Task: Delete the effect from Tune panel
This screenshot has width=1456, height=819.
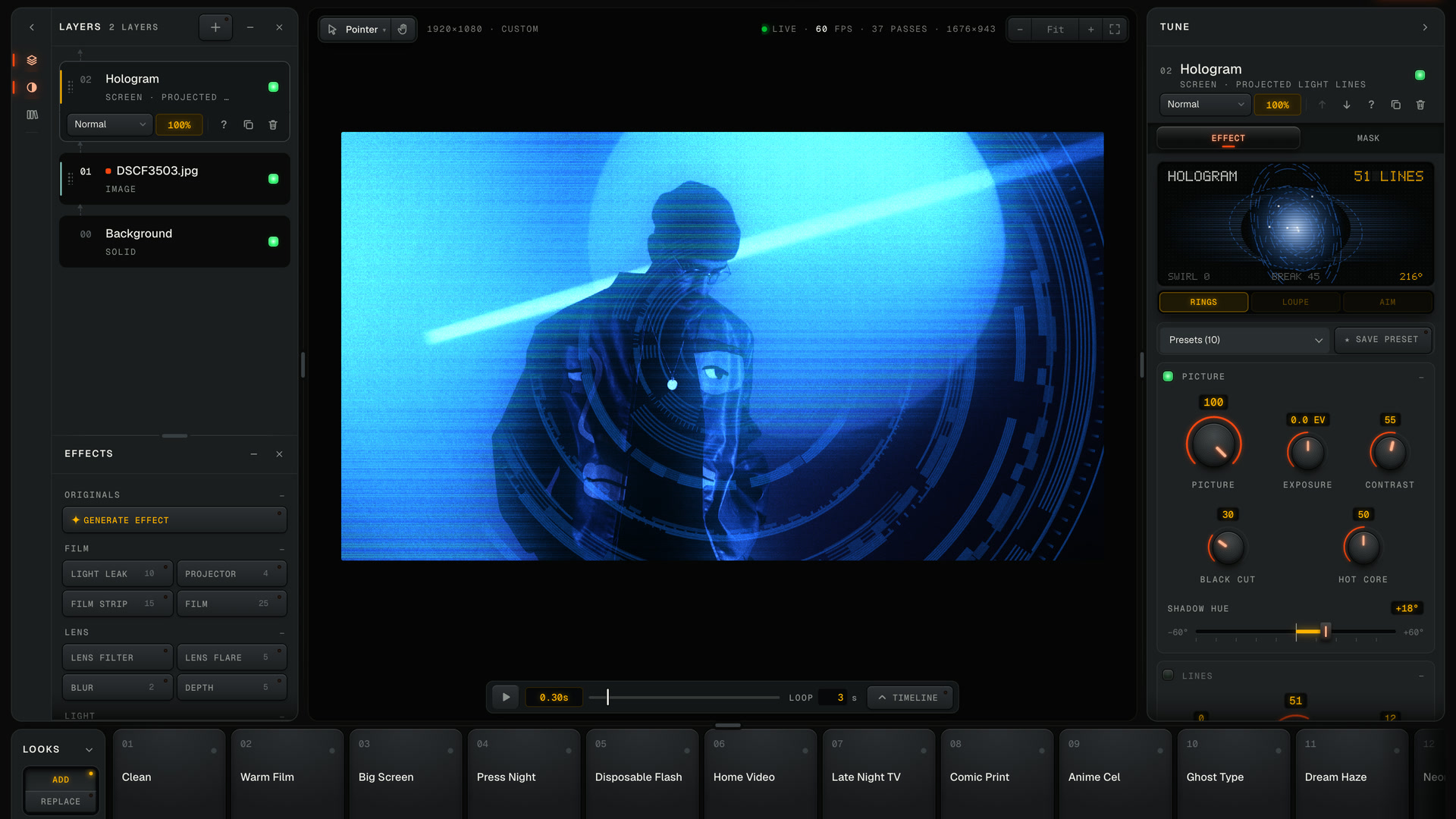Action: click(1420, 105)
